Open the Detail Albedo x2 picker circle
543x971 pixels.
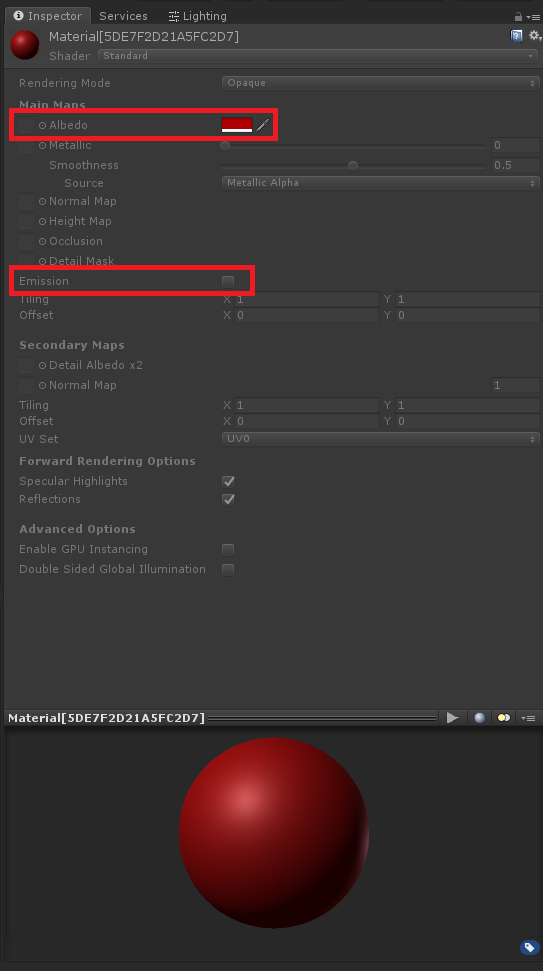(42, 365)
